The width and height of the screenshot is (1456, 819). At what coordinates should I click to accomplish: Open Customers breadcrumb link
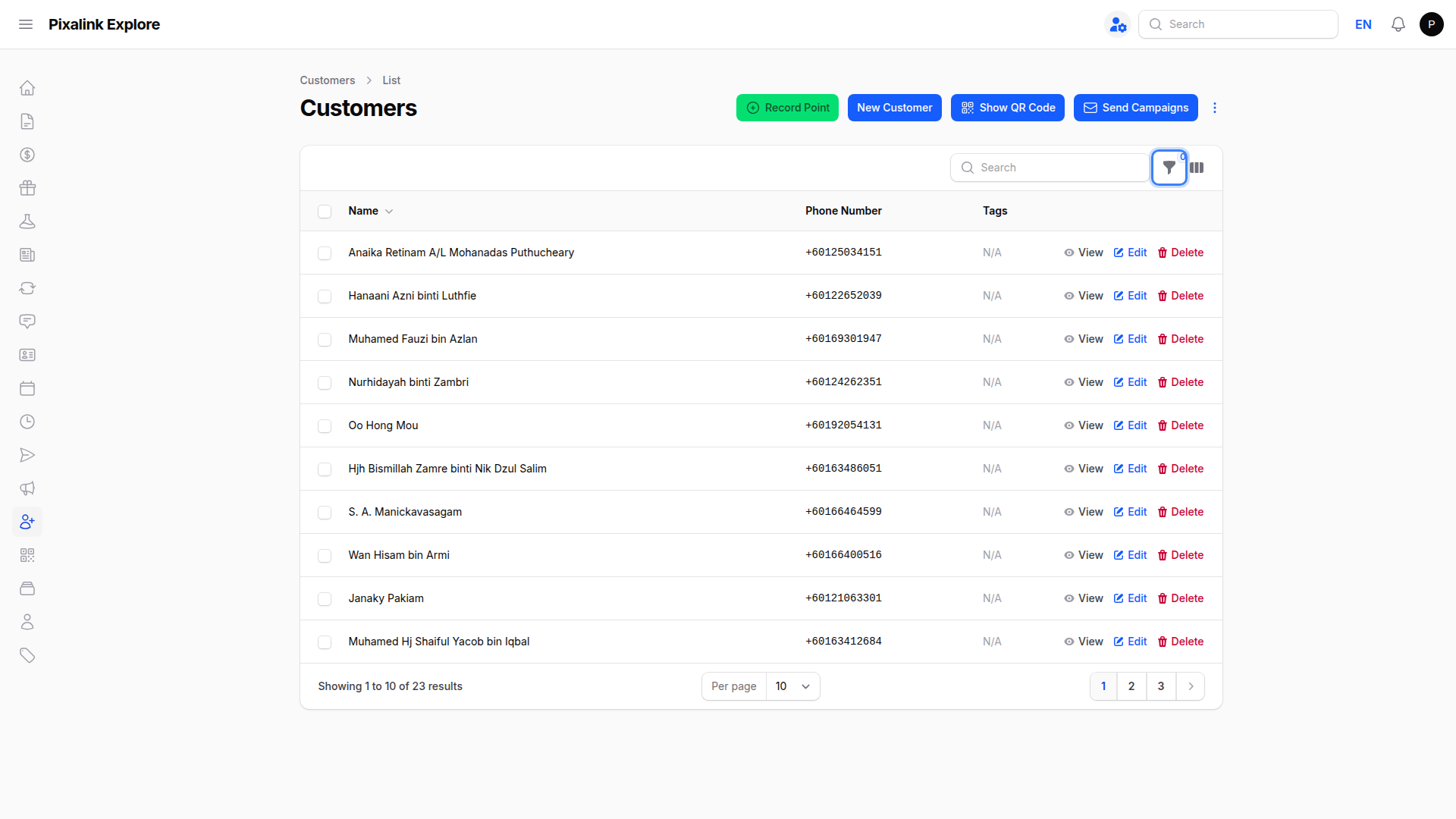(327, 80)
